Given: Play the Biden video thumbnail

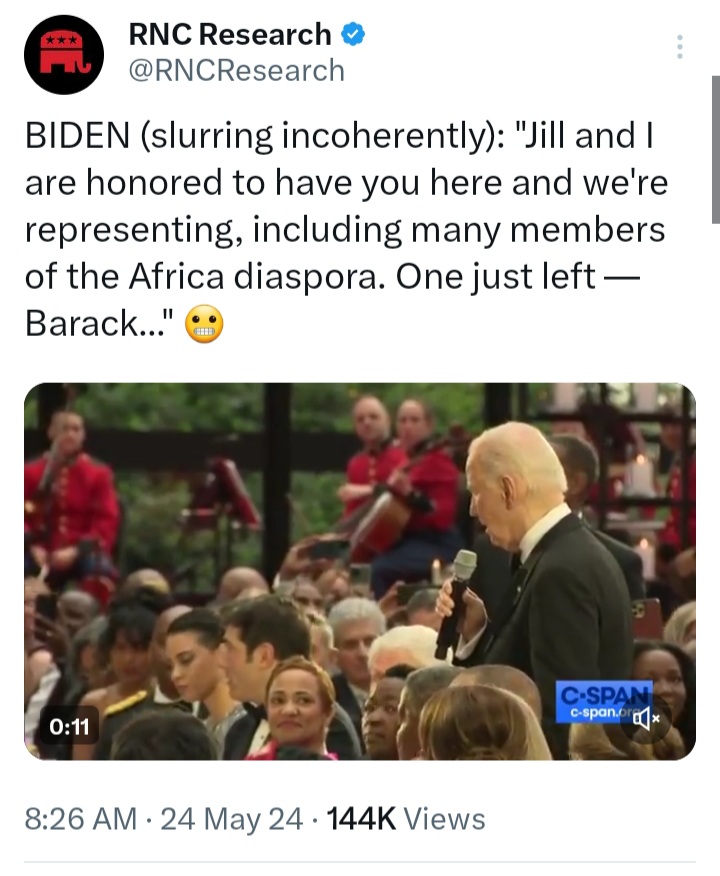Looking at the screenshot, I should (x=360, y=571).
